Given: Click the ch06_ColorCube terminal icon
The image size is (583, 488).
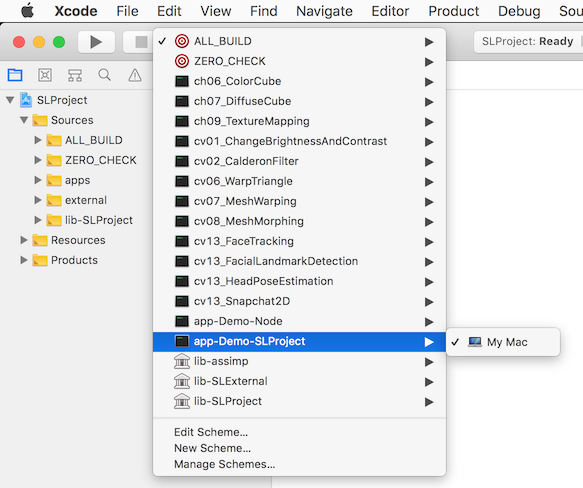Looking at the screenshot, I should [x=182, y=81].
